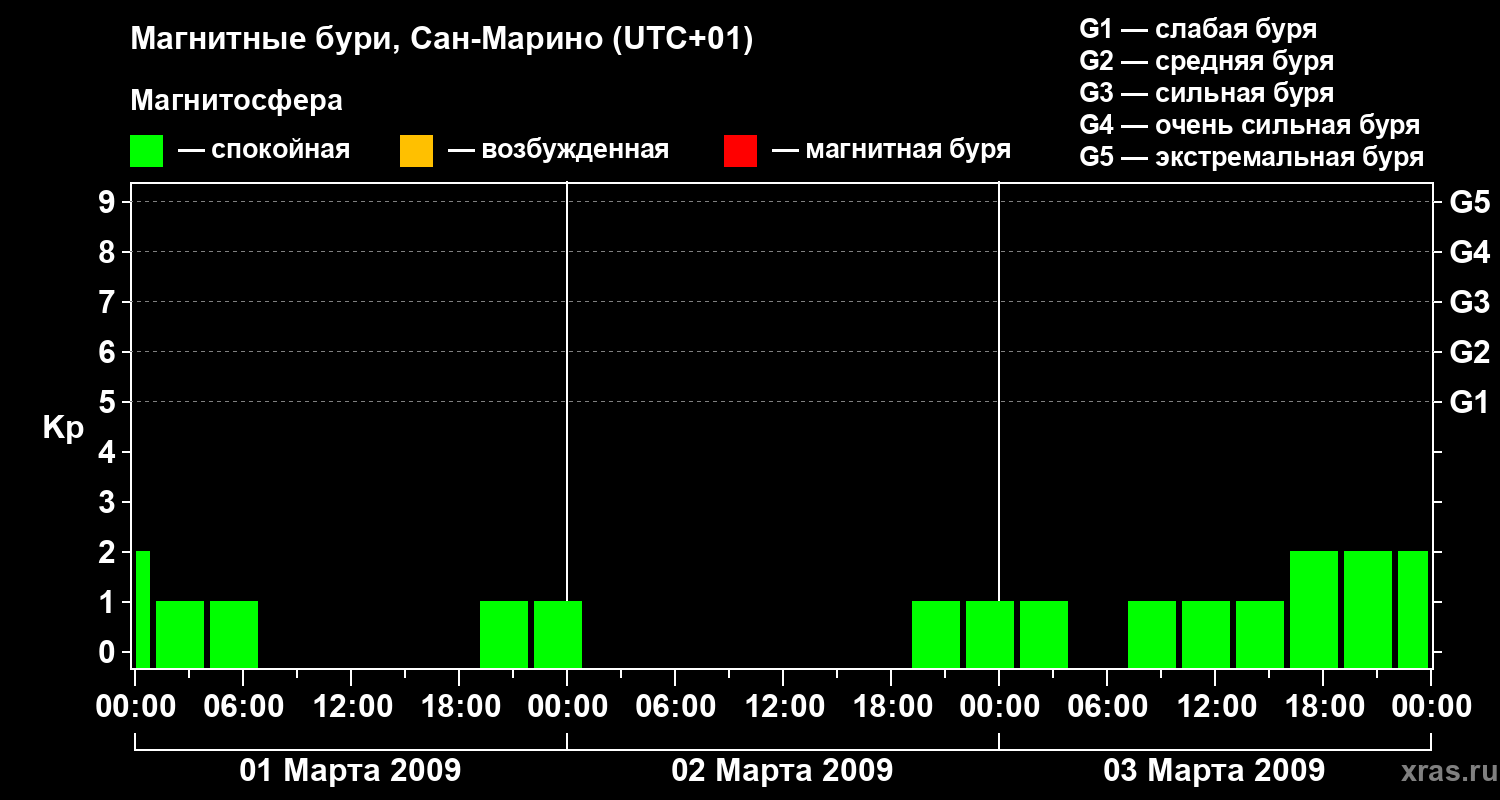1500x800 pixels.
Task: Select the chart title Магнитные бури, Сан-Марино (UTC+01)
Action: [441, 40]
